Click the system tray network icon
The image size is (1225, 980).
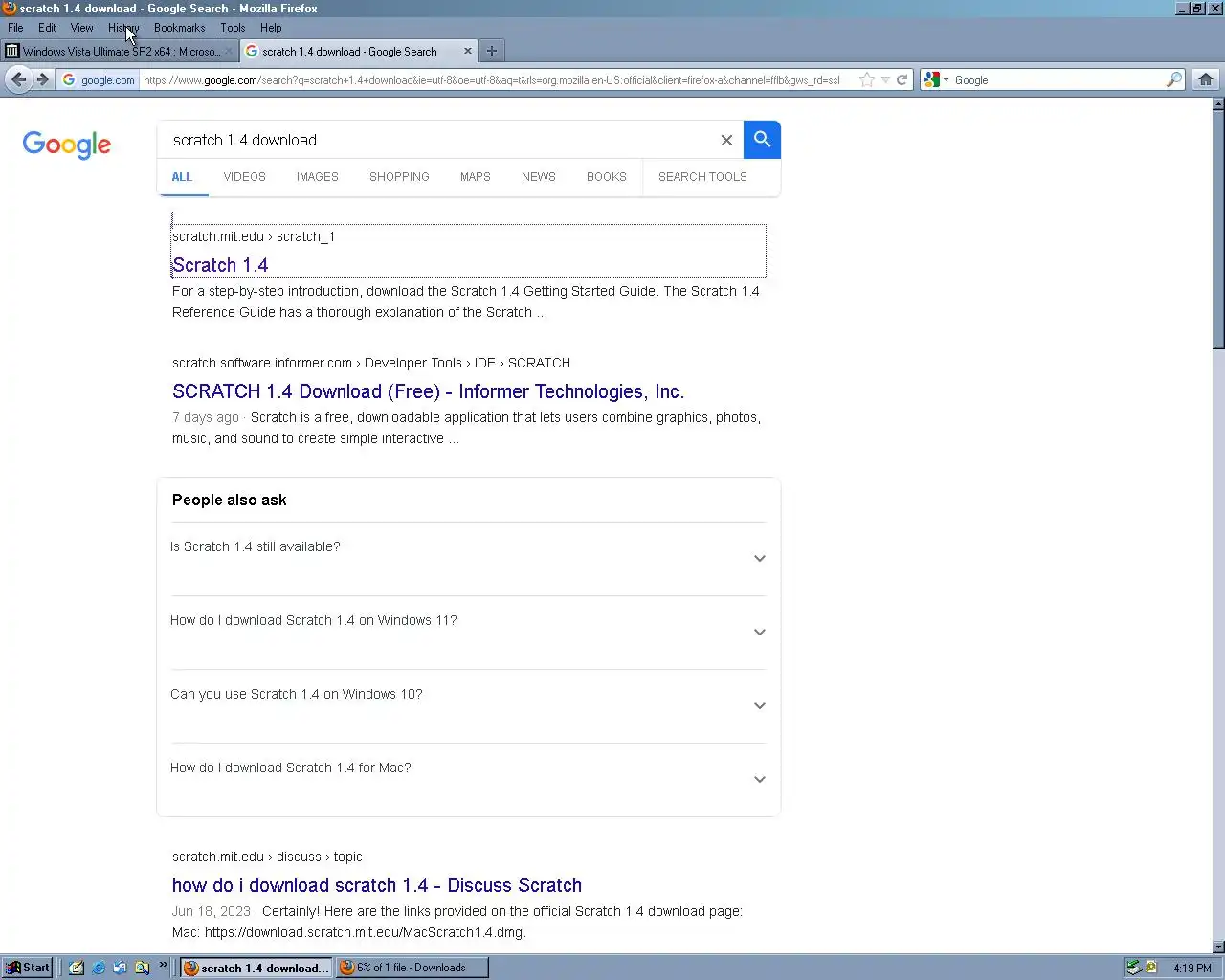tap(1133, 968)
